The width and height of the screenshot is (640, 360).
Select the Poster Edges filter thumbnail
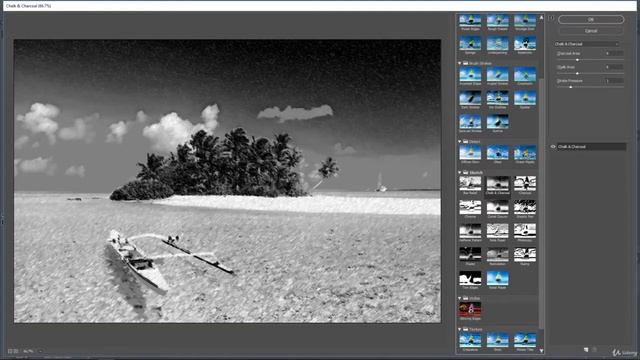470,21
